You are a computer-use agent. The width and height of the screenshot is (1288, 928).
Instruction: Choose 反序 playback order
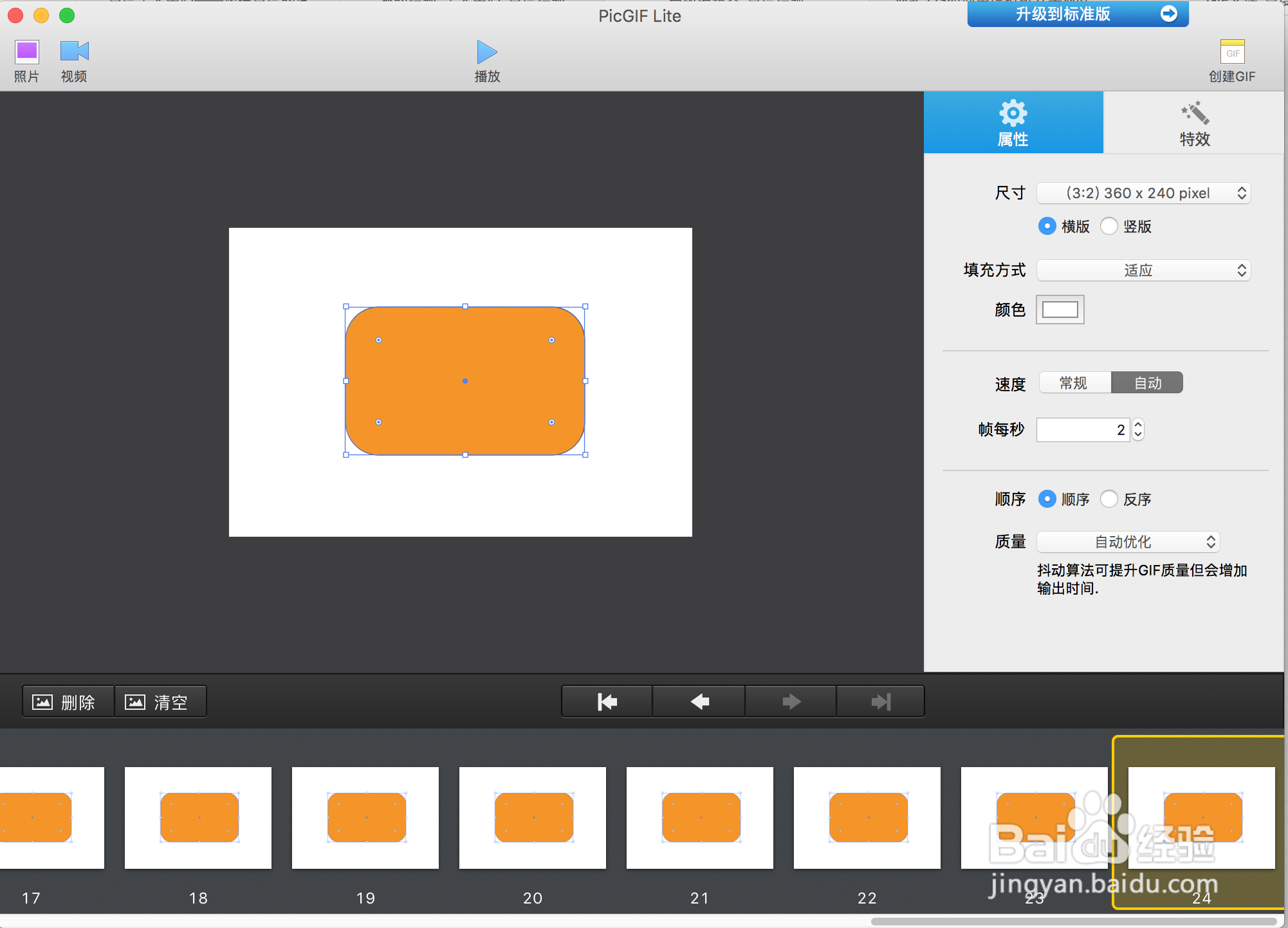1109,499
